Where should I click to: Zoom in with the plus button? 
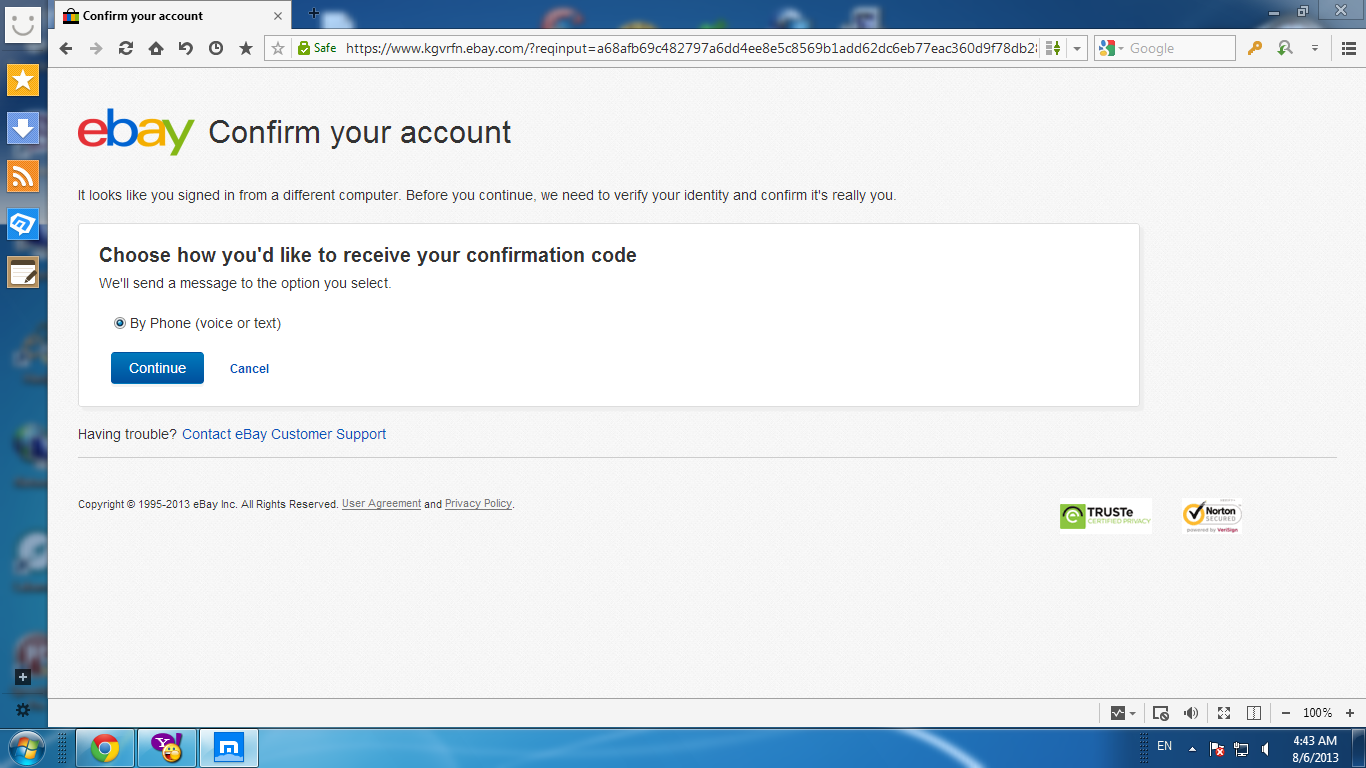click(1350, 713)
